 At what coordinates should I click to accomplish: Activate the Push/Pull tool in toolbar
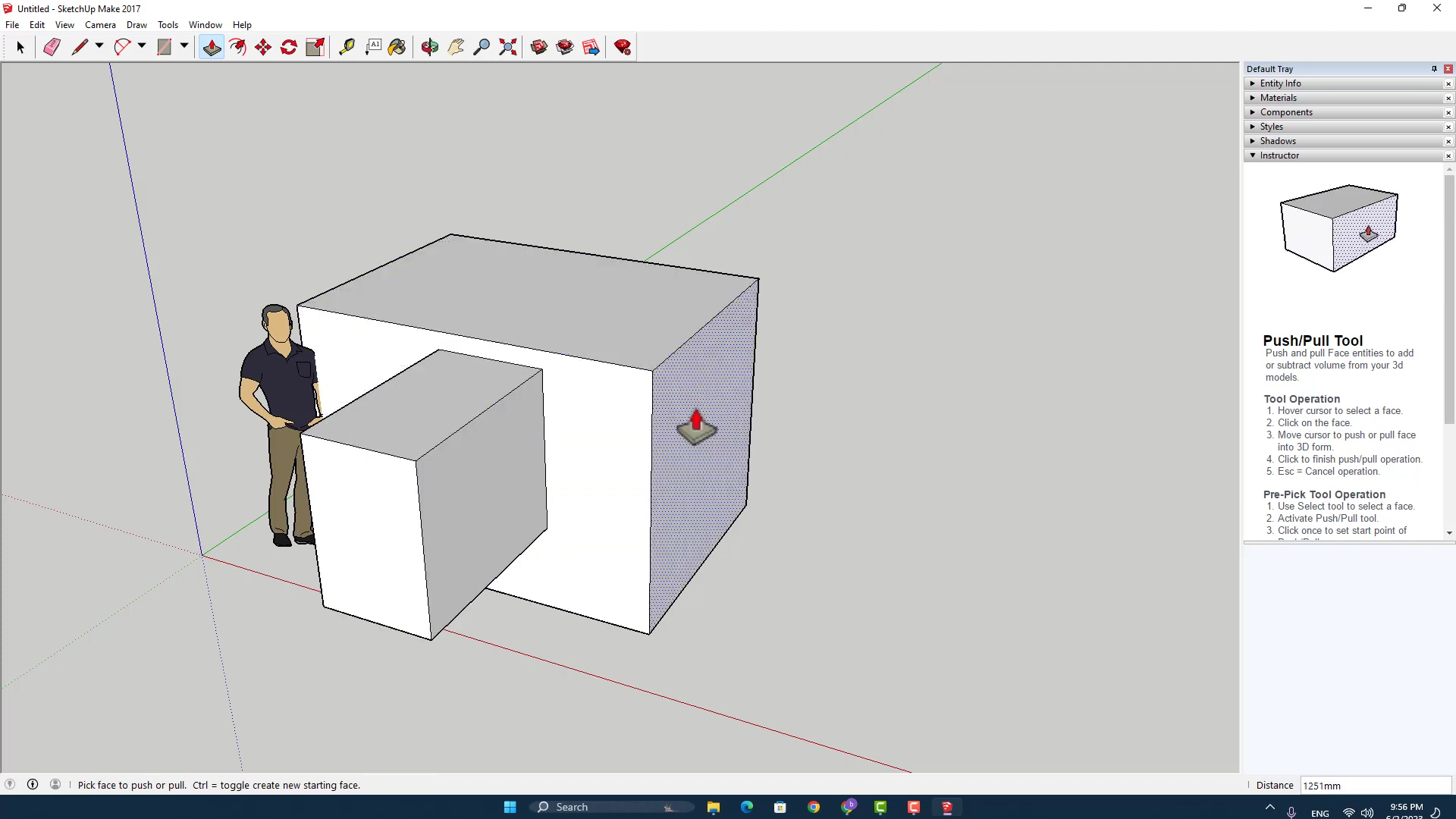(x=212, y=47)
